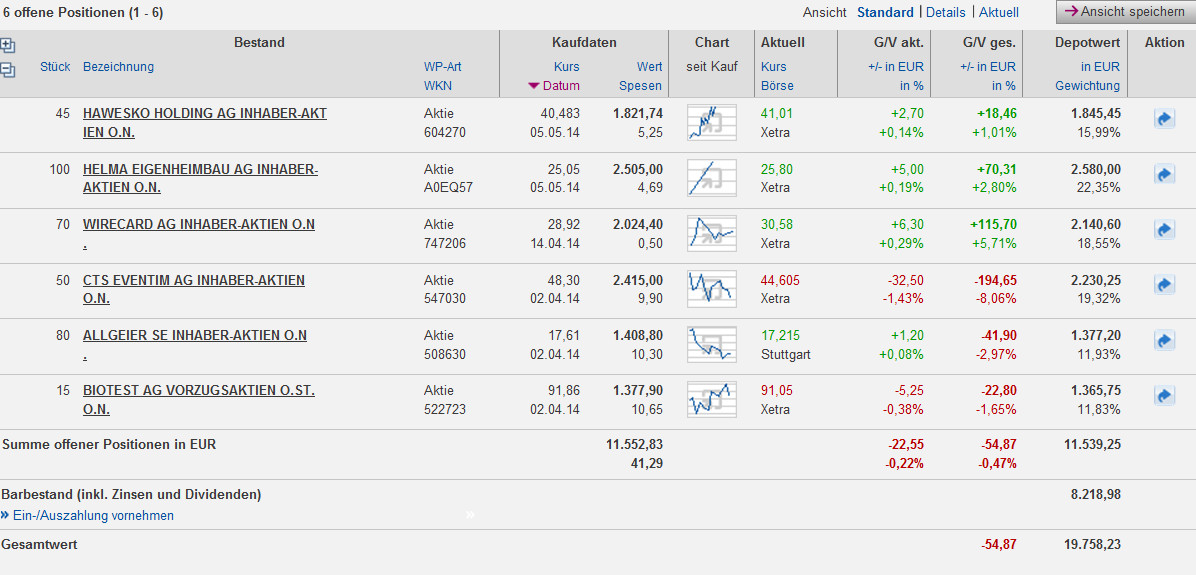This screenshot has width=1196, height=575.
Task: Open the mini chart for ALLGEIER SE
Action: 711,344
